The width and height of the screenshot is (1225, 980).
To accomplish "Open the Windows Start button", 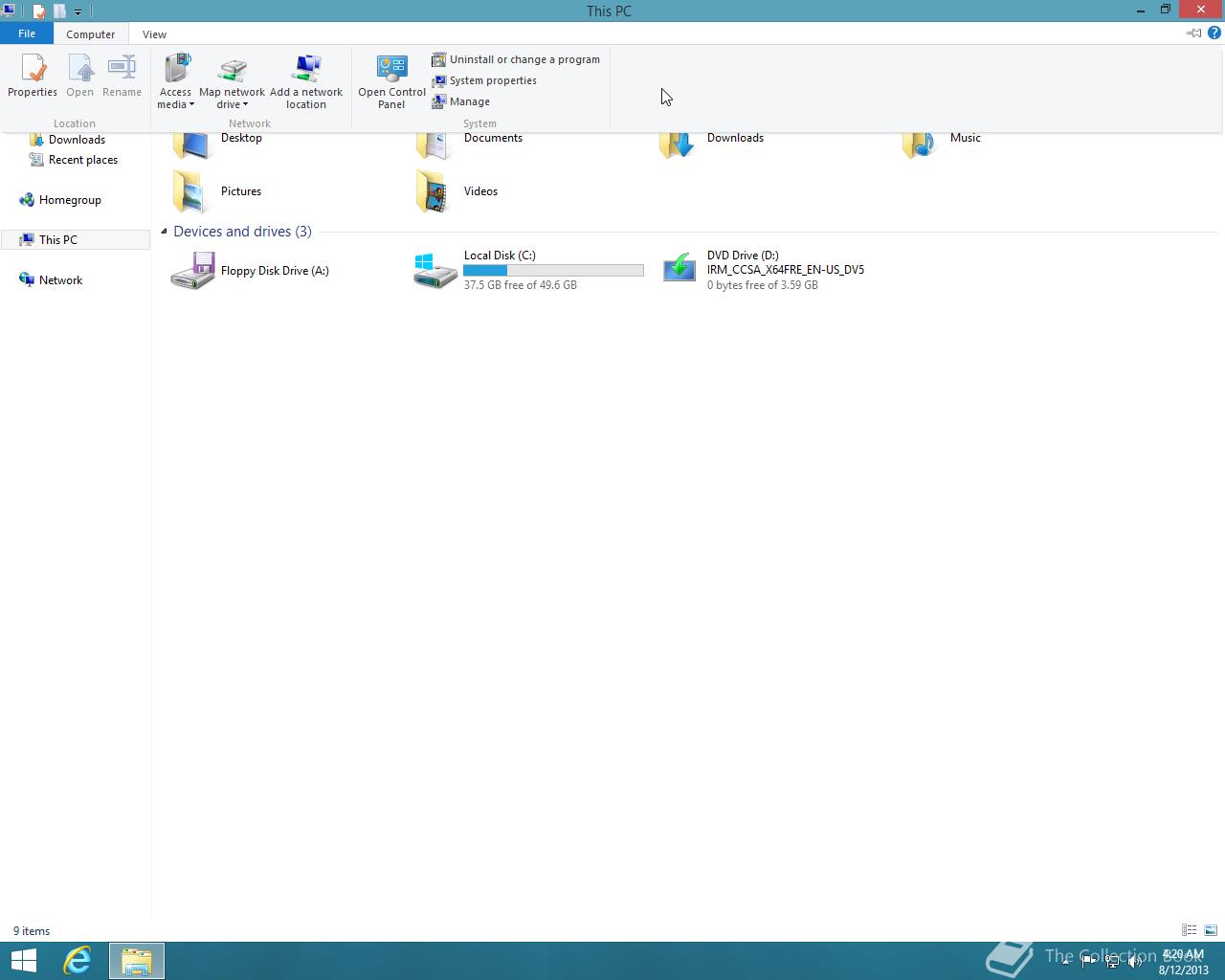I will (x=23, y=961).
